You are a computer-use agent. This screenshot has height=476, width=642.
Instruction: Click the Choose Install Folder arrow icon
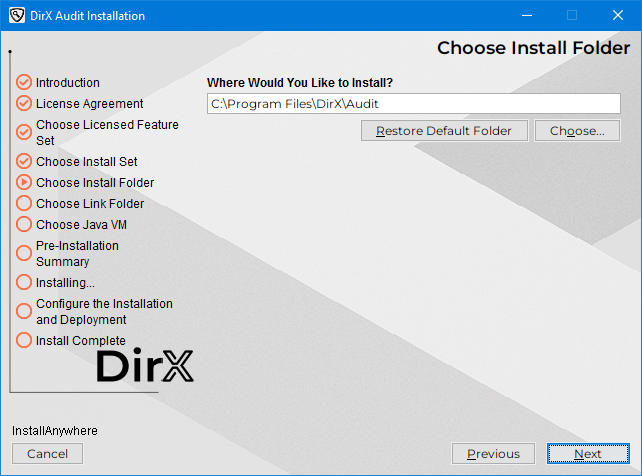24,182
